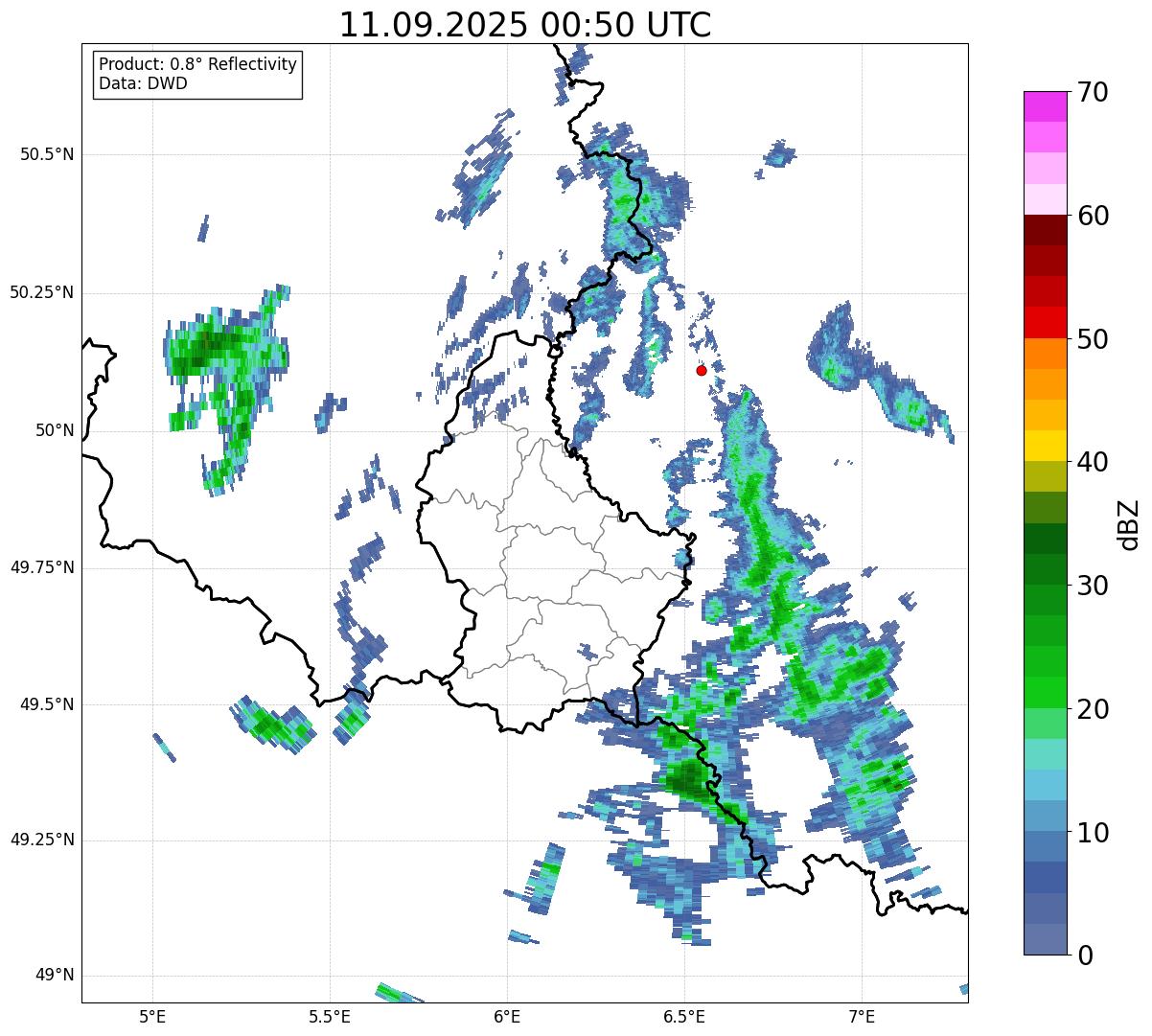1152x1036 pixels.
Task: Click the 7°E longitude label
Action: pyautogui.click(x=862, y=1016)
